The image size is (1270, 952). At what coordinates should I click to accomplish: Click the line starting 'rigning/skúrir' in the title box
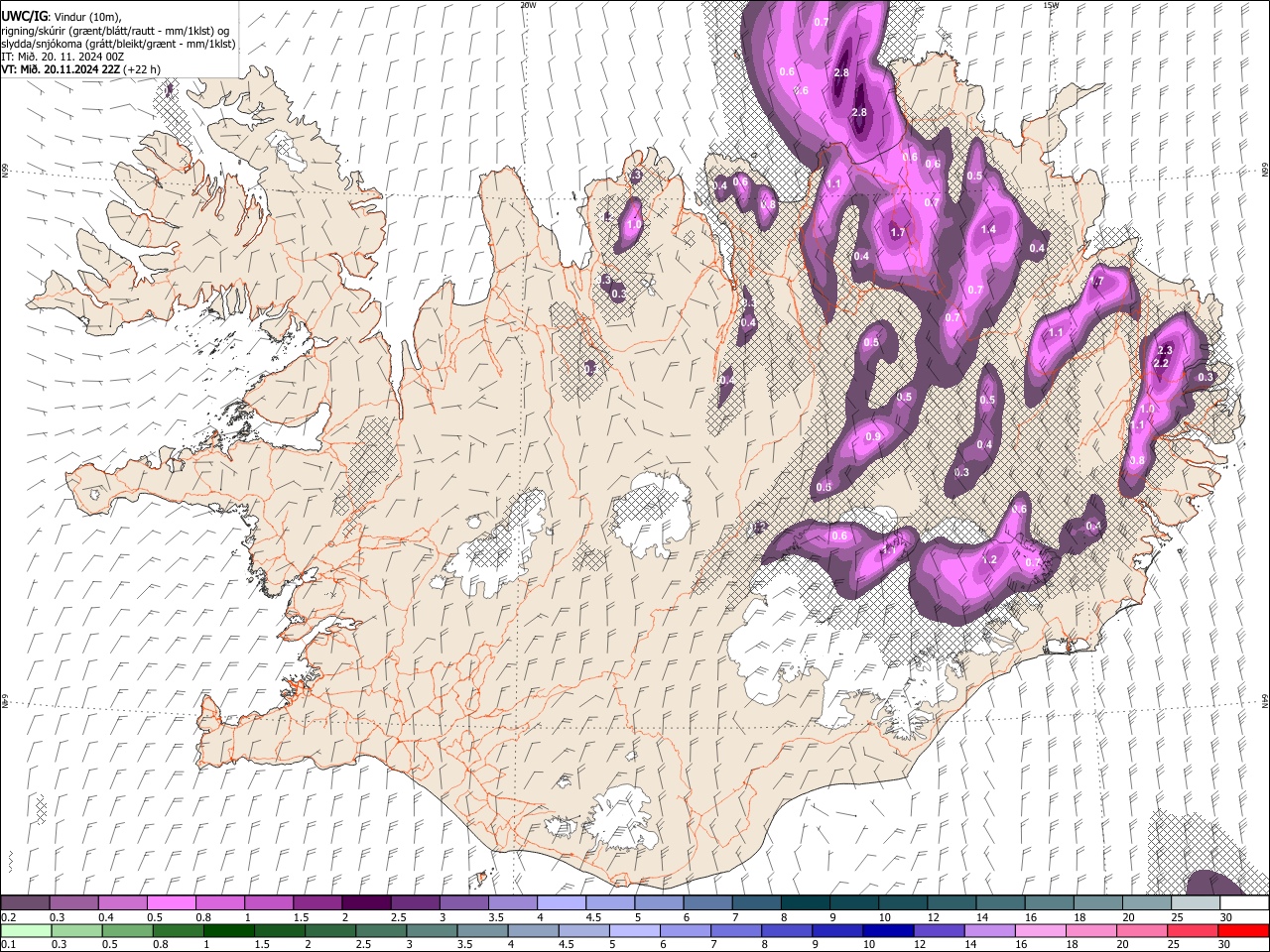(x=116, y=30)
